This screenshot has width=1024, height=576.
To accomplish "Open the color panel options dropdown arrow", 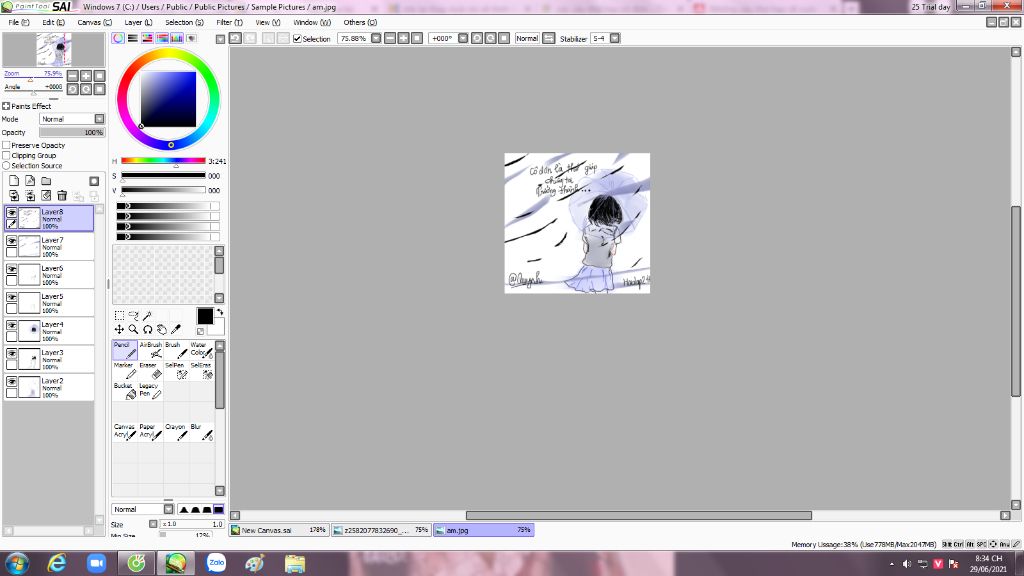I will point(220,39).
